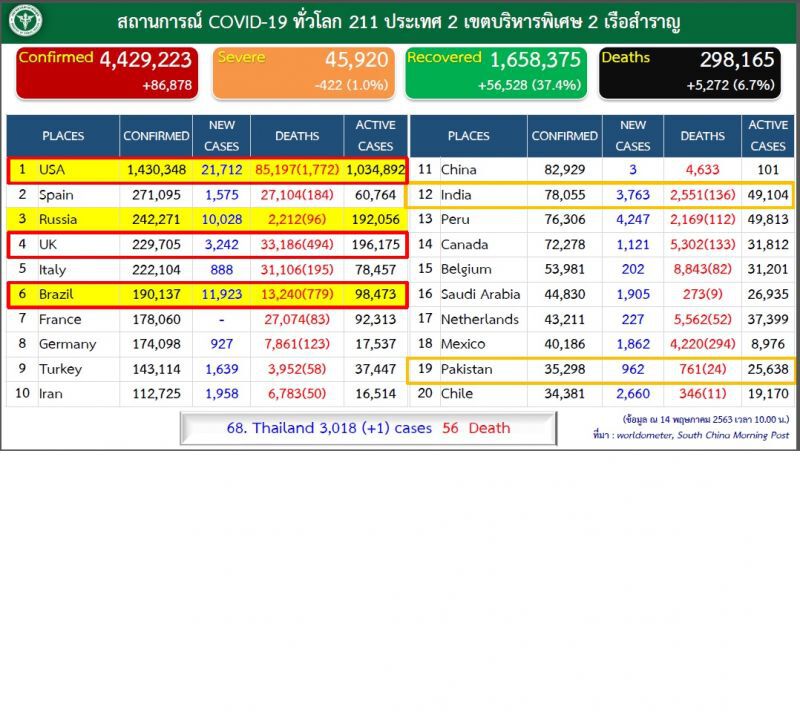Click Pakistan confirmed value 35,298
This screenshot has width=800, height=712.
coord(564,369)
